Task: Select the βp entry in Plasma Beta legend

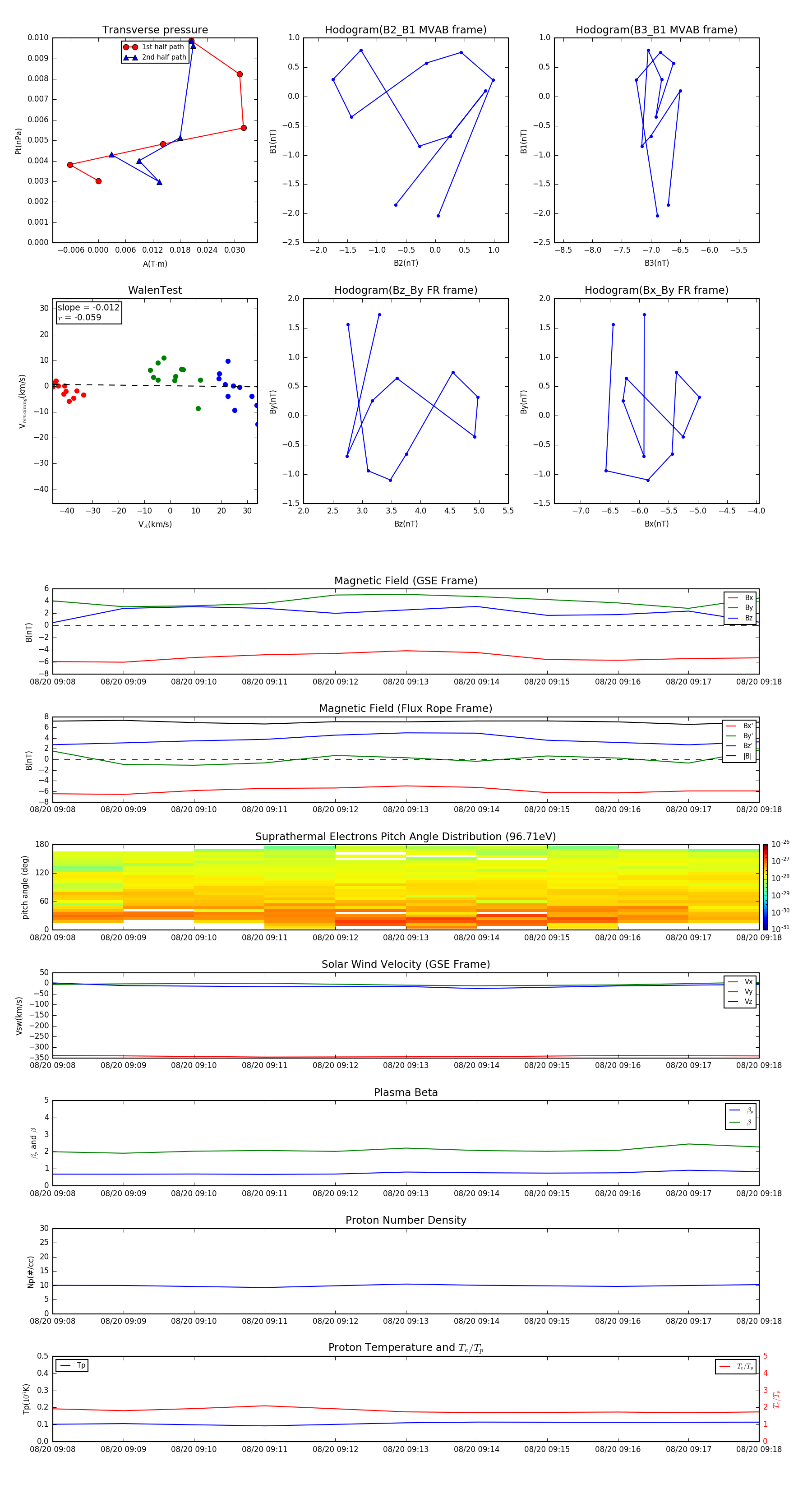Action: click(x=741, y=1110)
